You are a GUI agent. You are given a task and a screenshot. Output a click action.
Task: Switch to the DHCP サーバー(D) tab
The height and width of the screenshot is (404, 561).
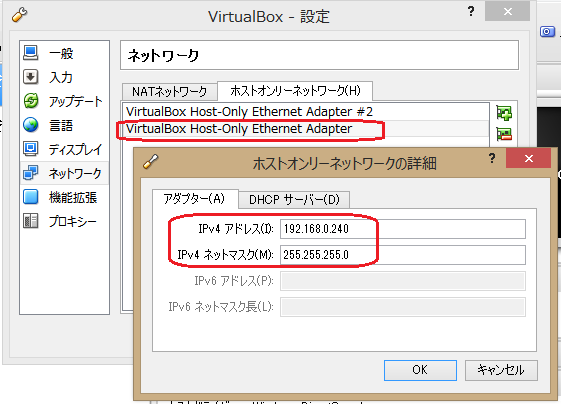294,199
